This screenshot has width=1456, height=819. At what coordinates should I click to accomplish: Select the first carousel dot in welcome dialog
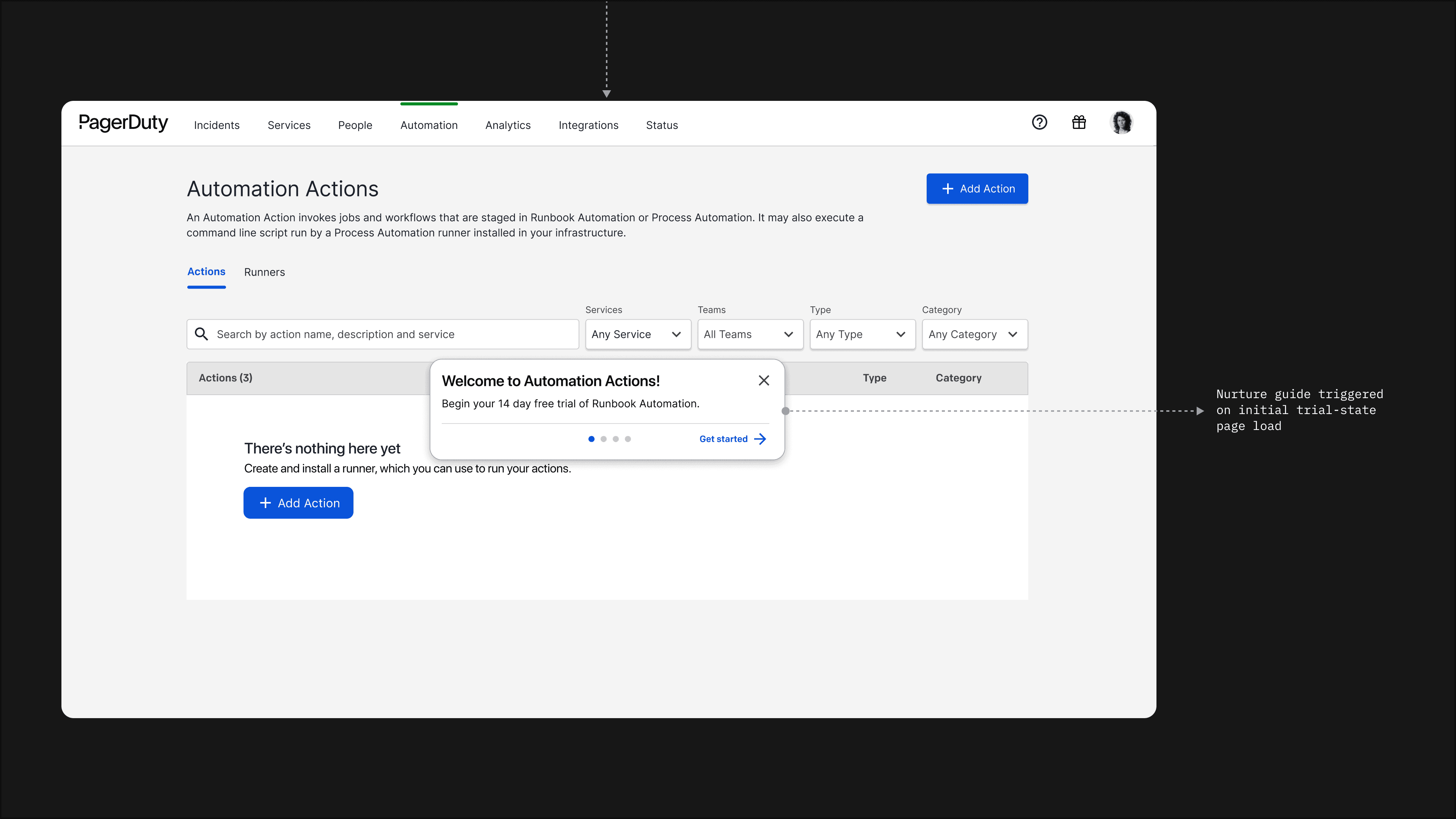tap(592, 439)
